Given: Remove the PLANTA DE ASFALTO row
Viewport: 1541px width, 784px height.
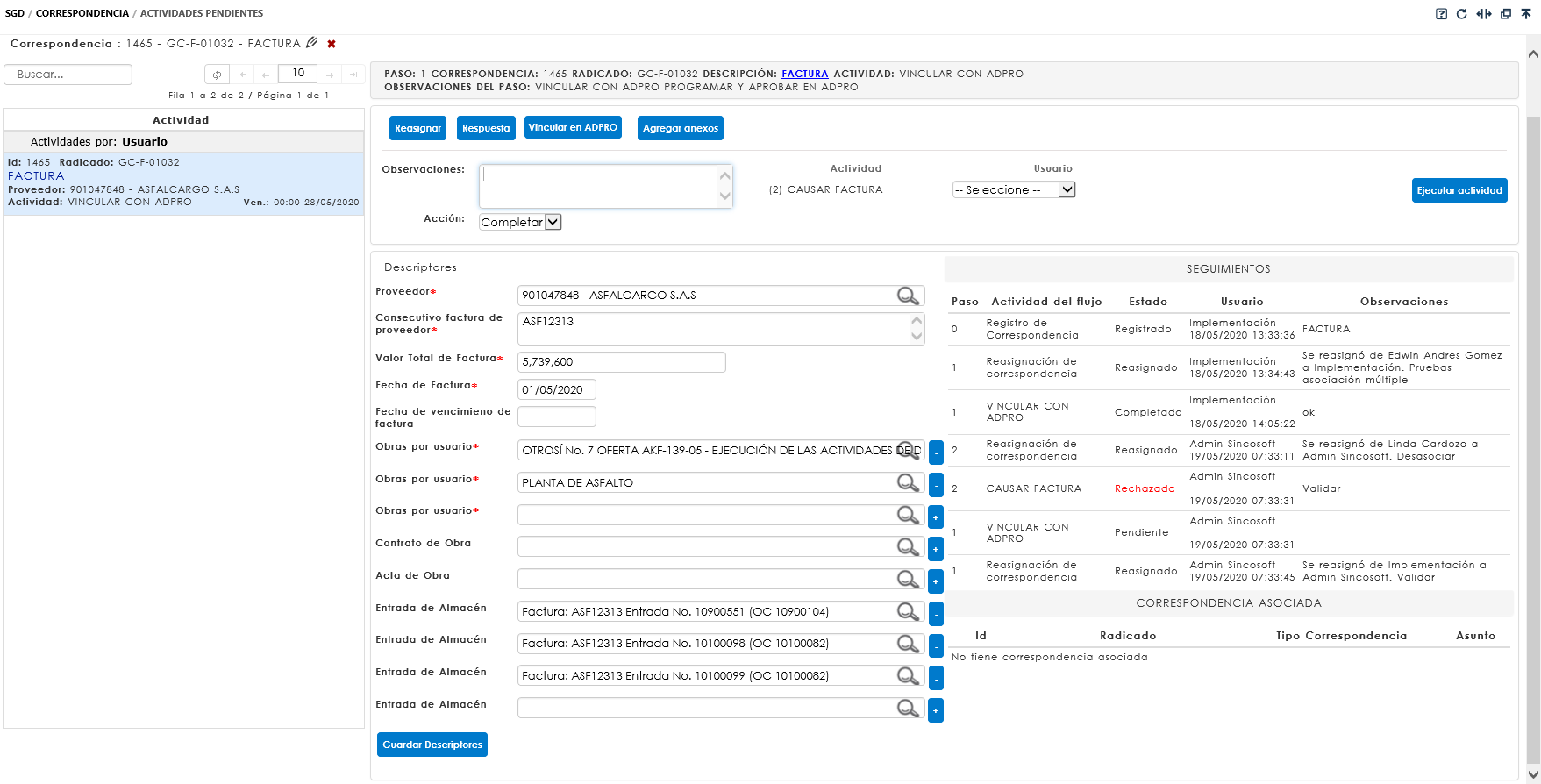Looking at the screenshot, I should click(936, 484).
